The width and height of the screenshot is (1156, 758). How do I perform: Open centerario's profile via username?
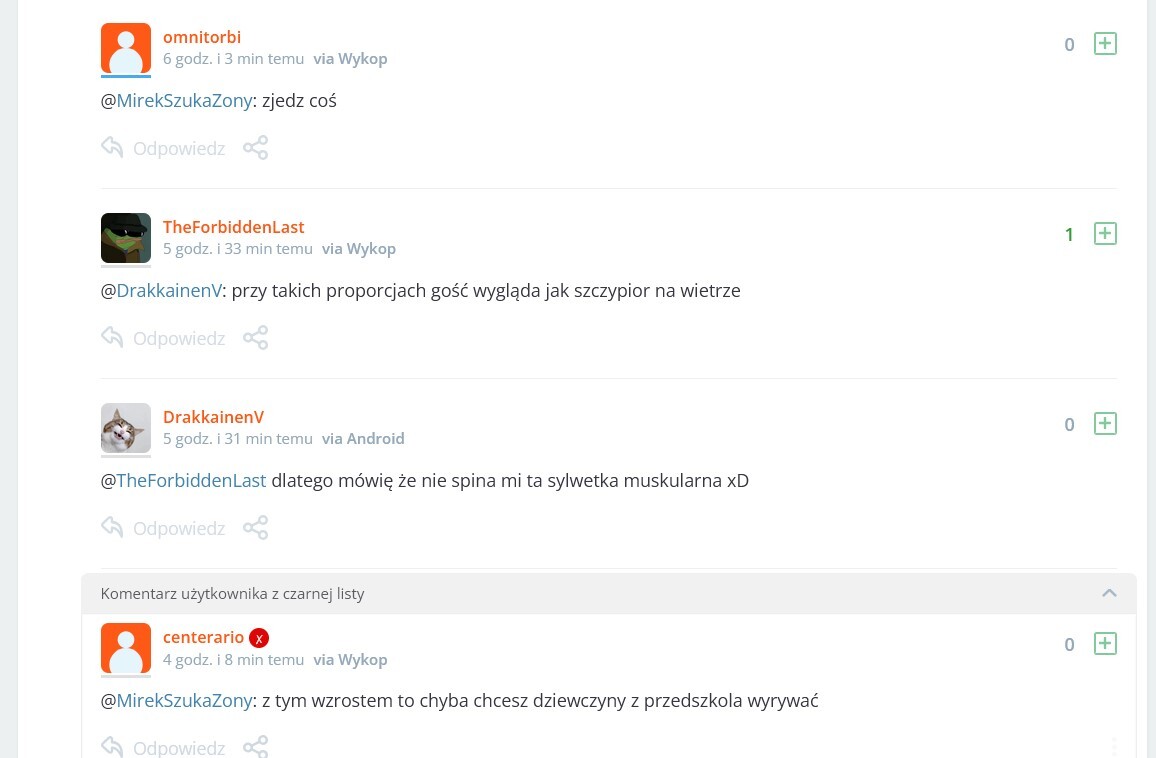click(203, 637)
